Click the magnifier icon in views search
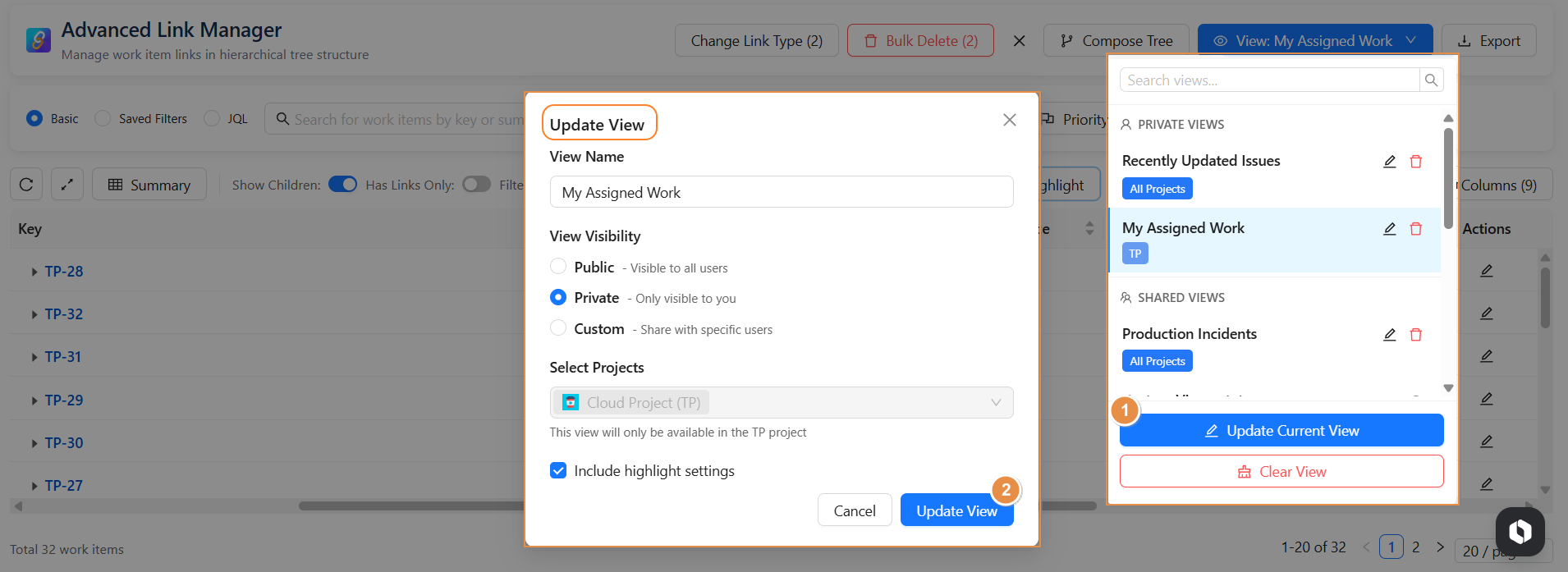The image size is (1568, 572). [x=1431, y=80]
